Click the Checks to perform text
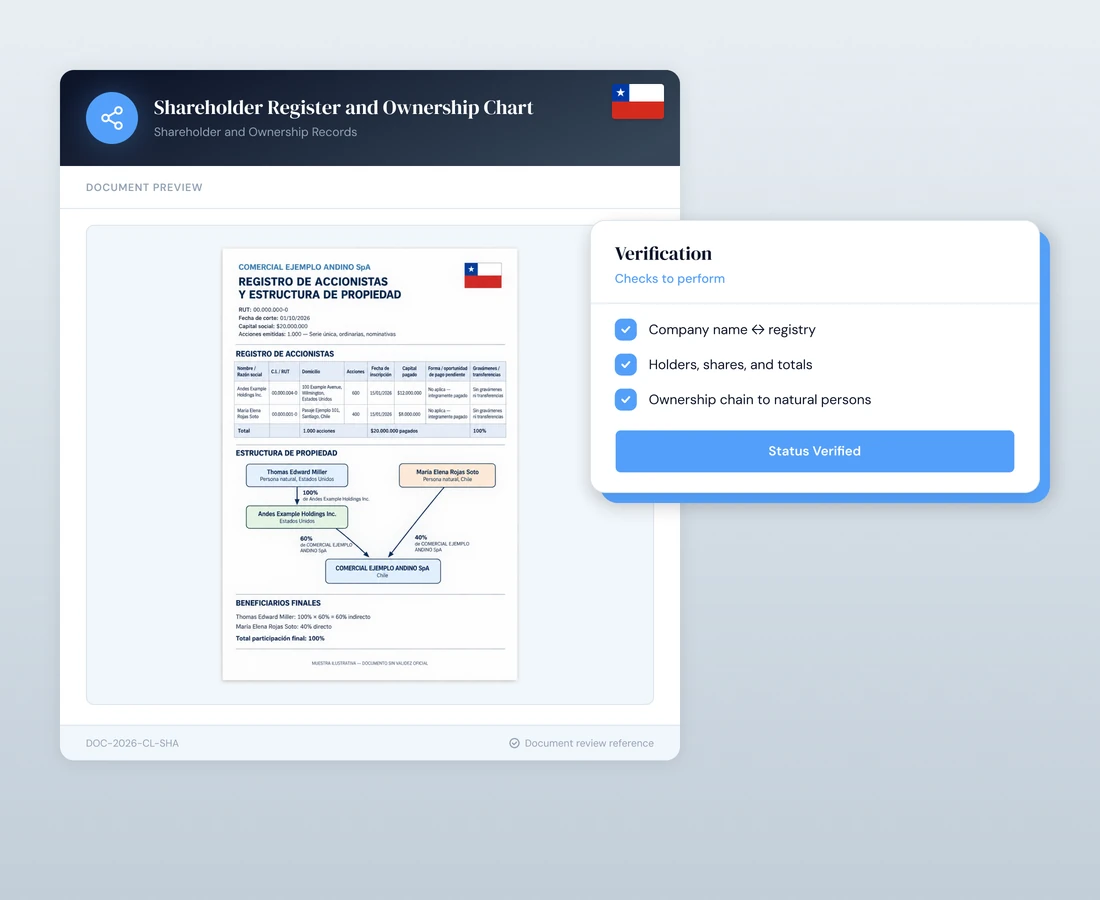 tap(669, 278)
